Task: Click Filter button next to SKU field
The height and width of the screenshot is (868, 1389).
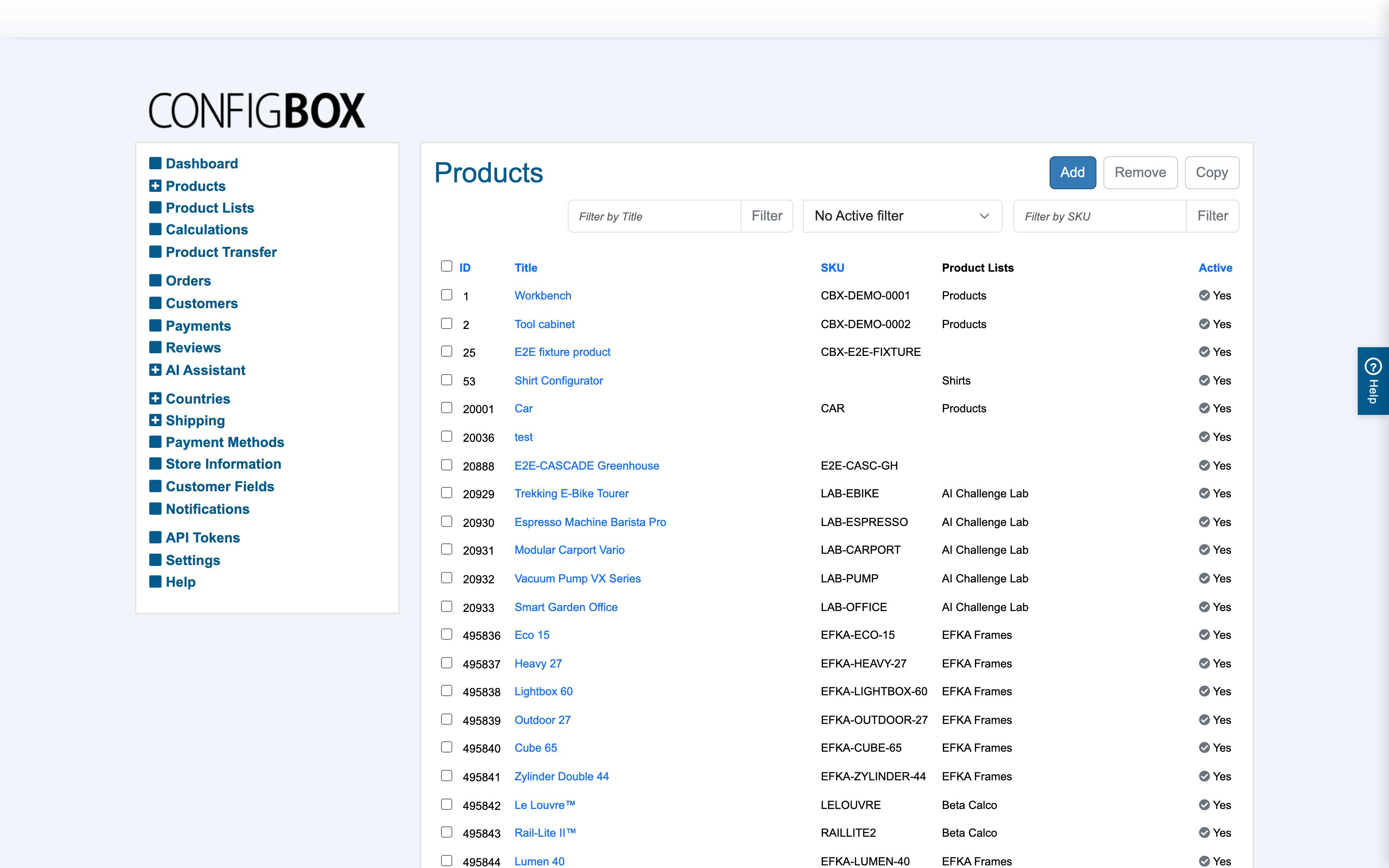Action: [x=1212, y=216]
